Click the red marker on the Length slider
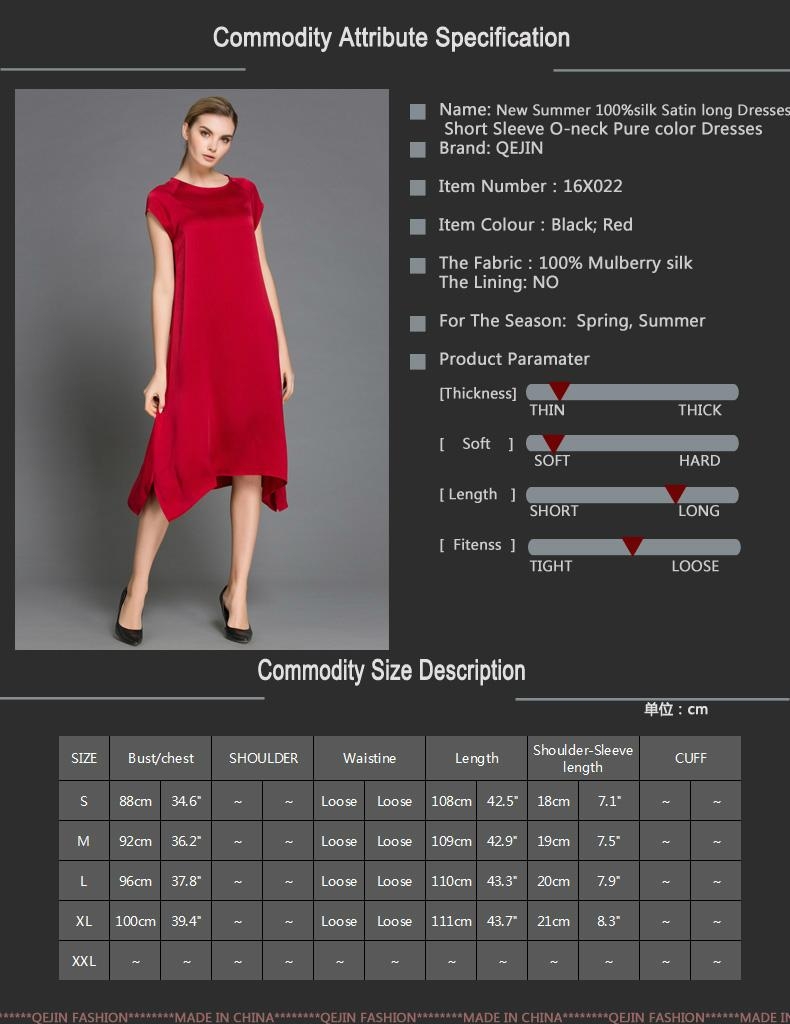Screen dimensions: 790x1024 click(676, 493)
